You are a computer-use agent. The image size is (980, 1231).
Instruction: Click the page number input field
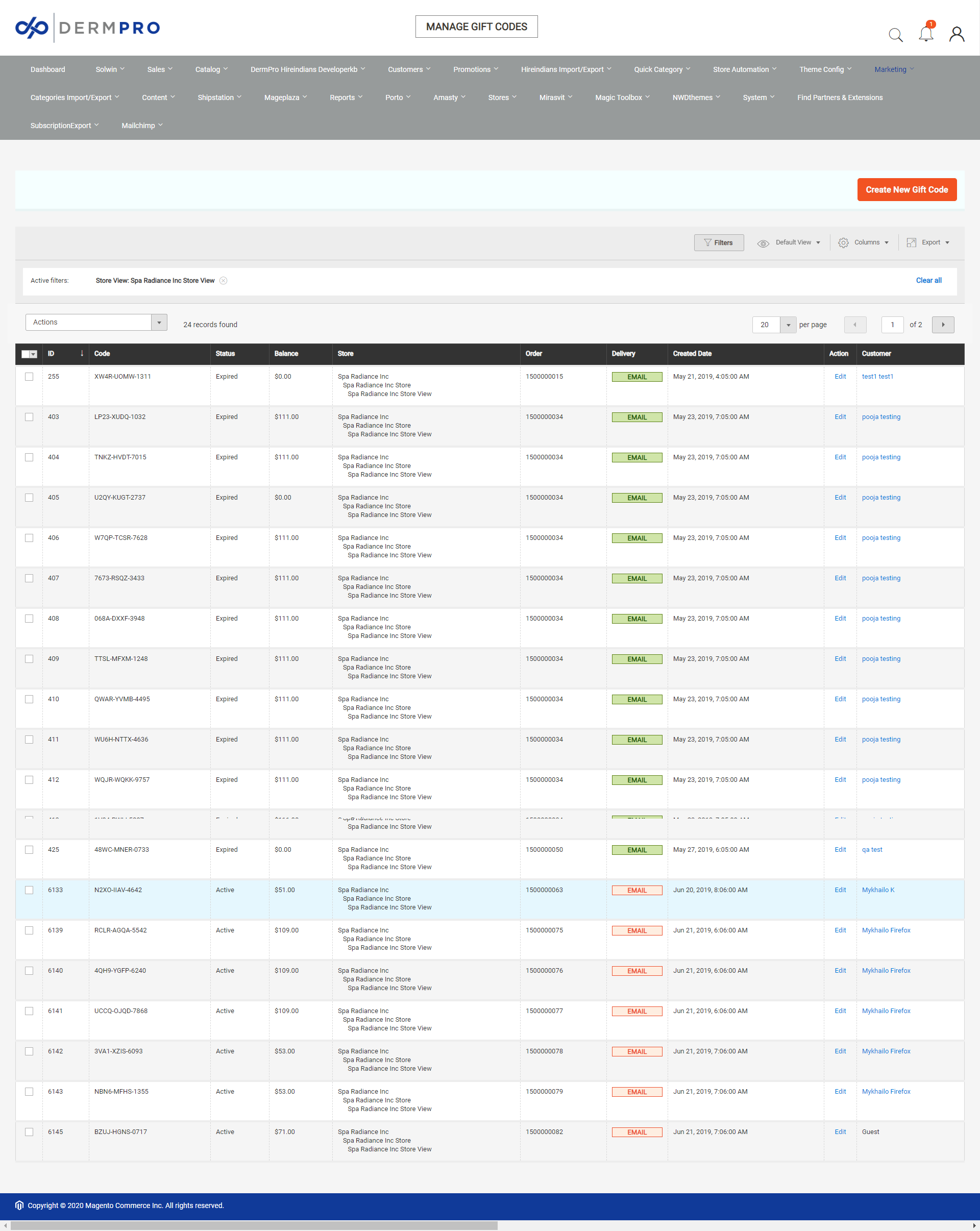tap(893, 324)
